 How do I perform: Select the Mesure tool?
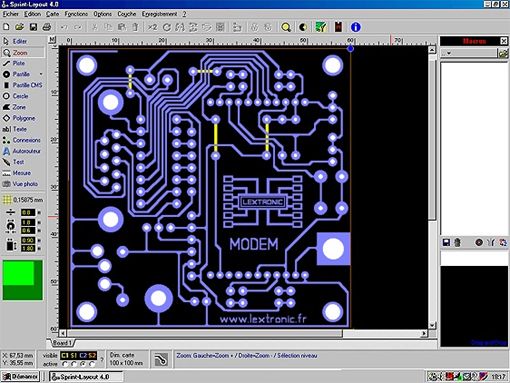click(x=22, y=173)
